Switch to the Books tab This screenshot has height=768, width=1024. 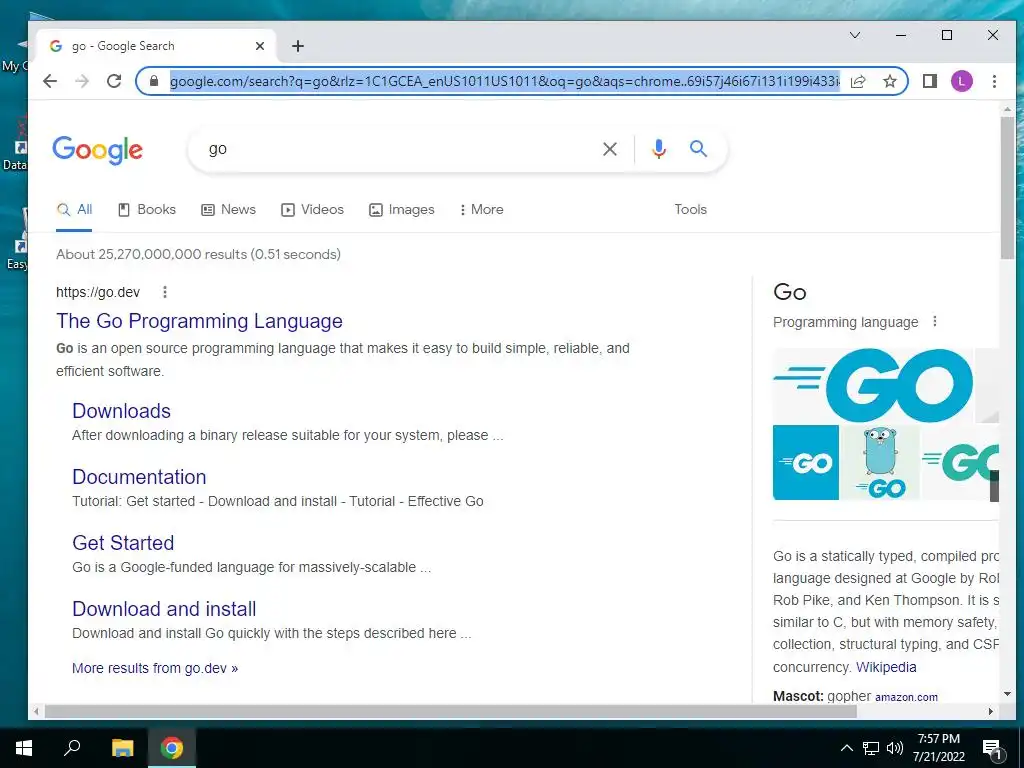click(x=147, y=210)
